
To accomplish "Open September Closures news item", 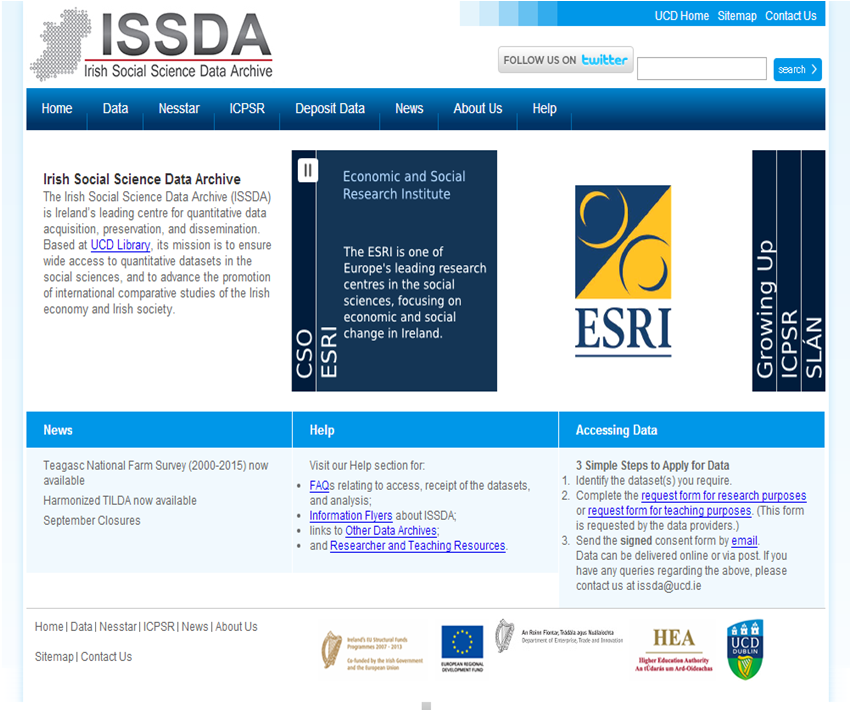I will 92,520.
